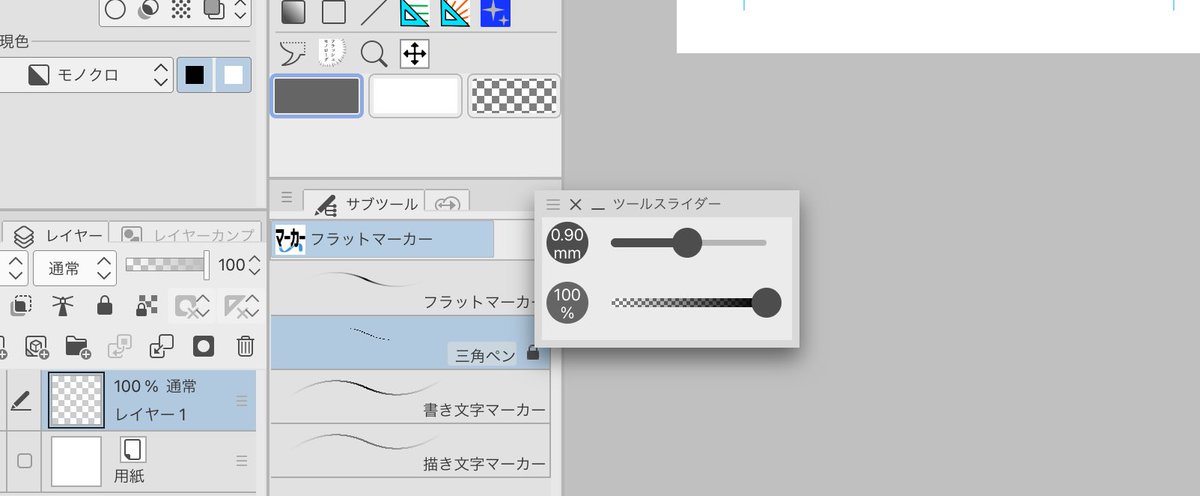1200x496 pixels.
Task: Select the magnifier zoom tool
Action: click(374, 53)
